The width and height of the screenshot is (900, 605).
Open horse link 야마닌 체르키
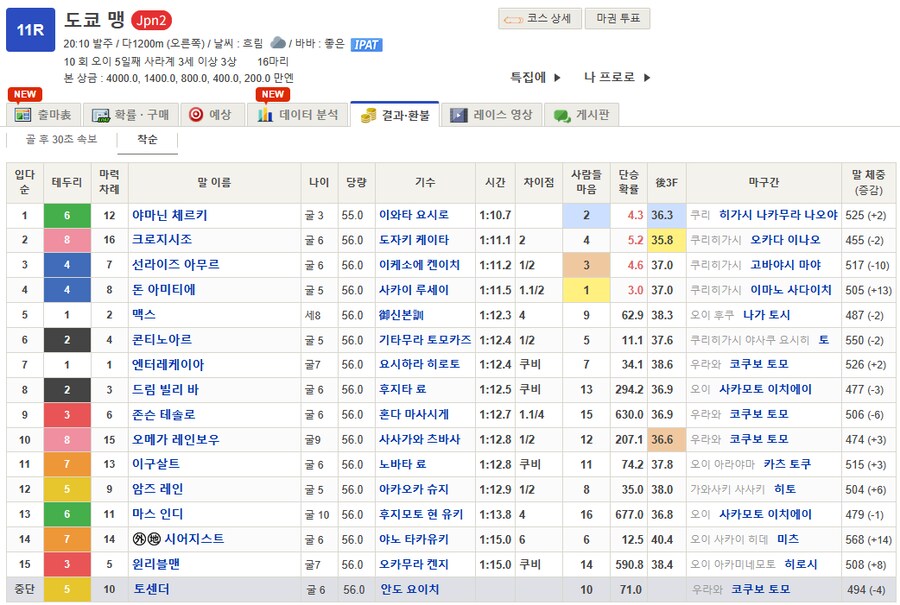[x=170, y=215]
